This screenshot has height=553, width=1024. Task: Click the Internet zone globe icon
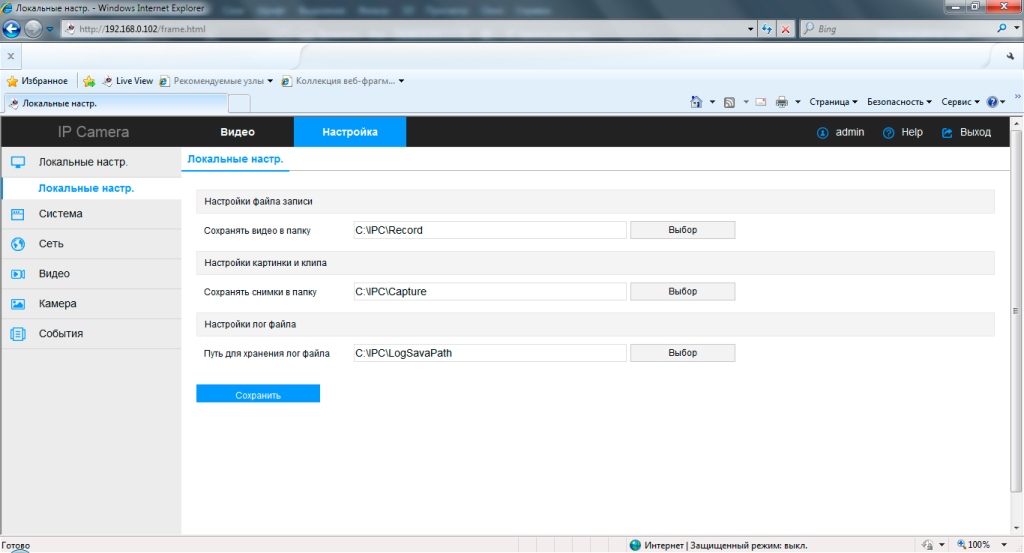(x=635, y=545)
